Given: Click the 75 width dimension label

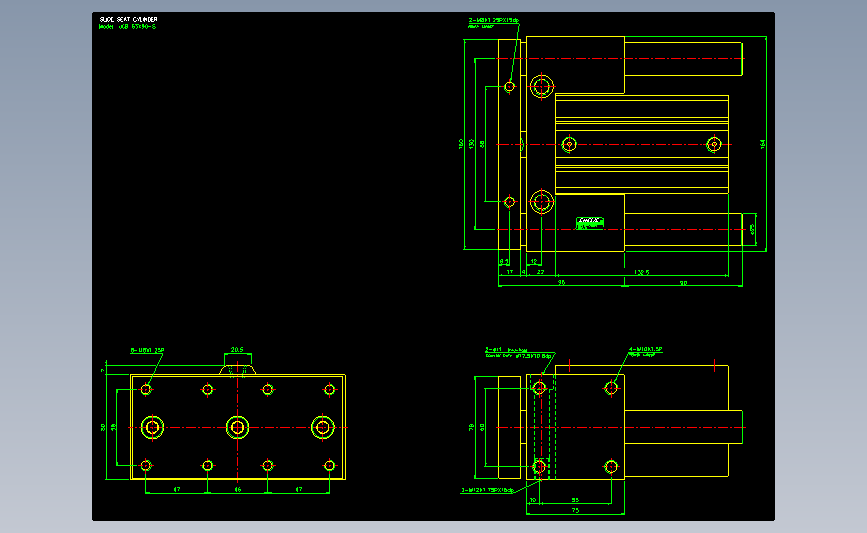Looking at the screenshot, I should [575, 510].
